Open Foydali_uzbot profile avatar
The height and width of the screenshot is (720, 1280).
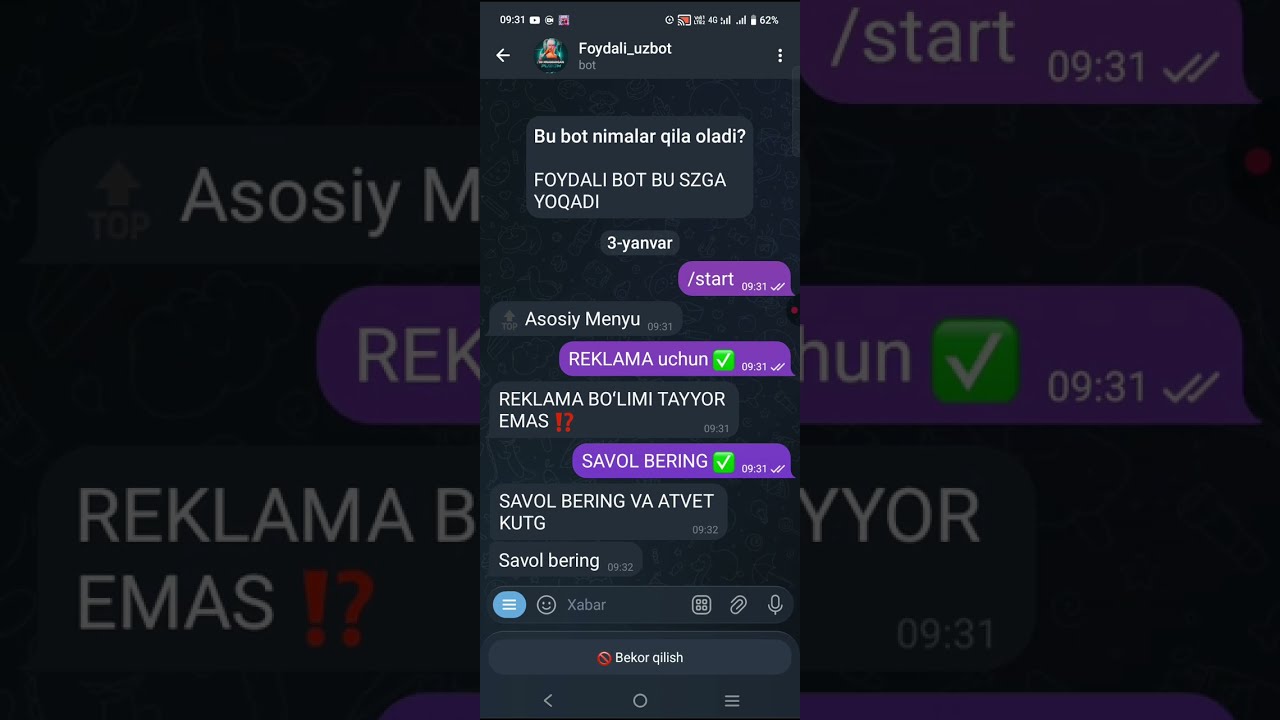[551, 56]
